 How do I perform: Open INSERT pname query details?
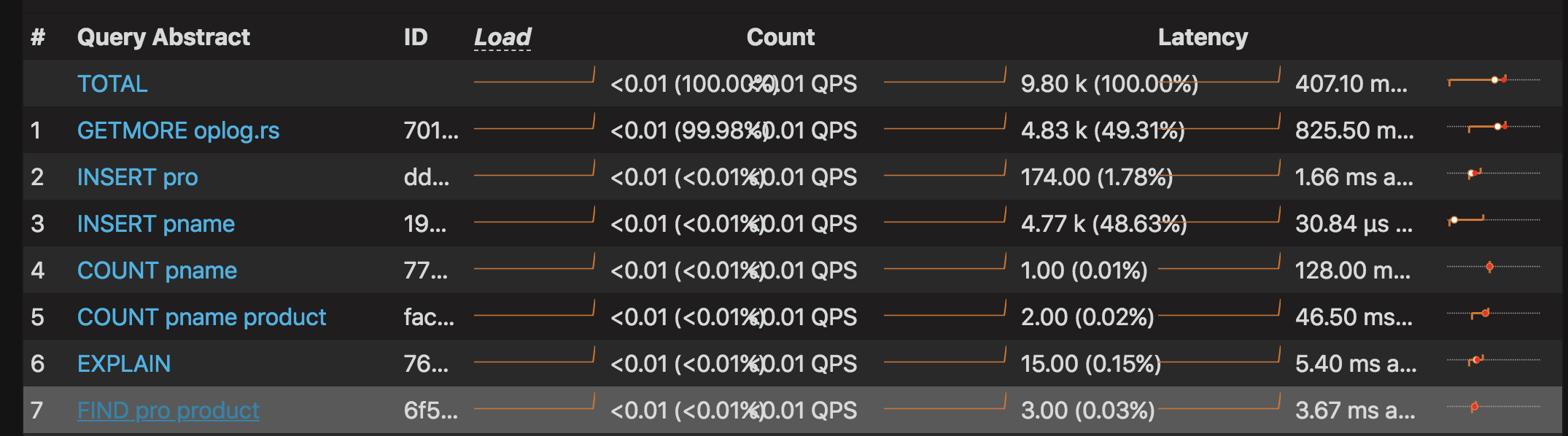click(x=155, y=224)
